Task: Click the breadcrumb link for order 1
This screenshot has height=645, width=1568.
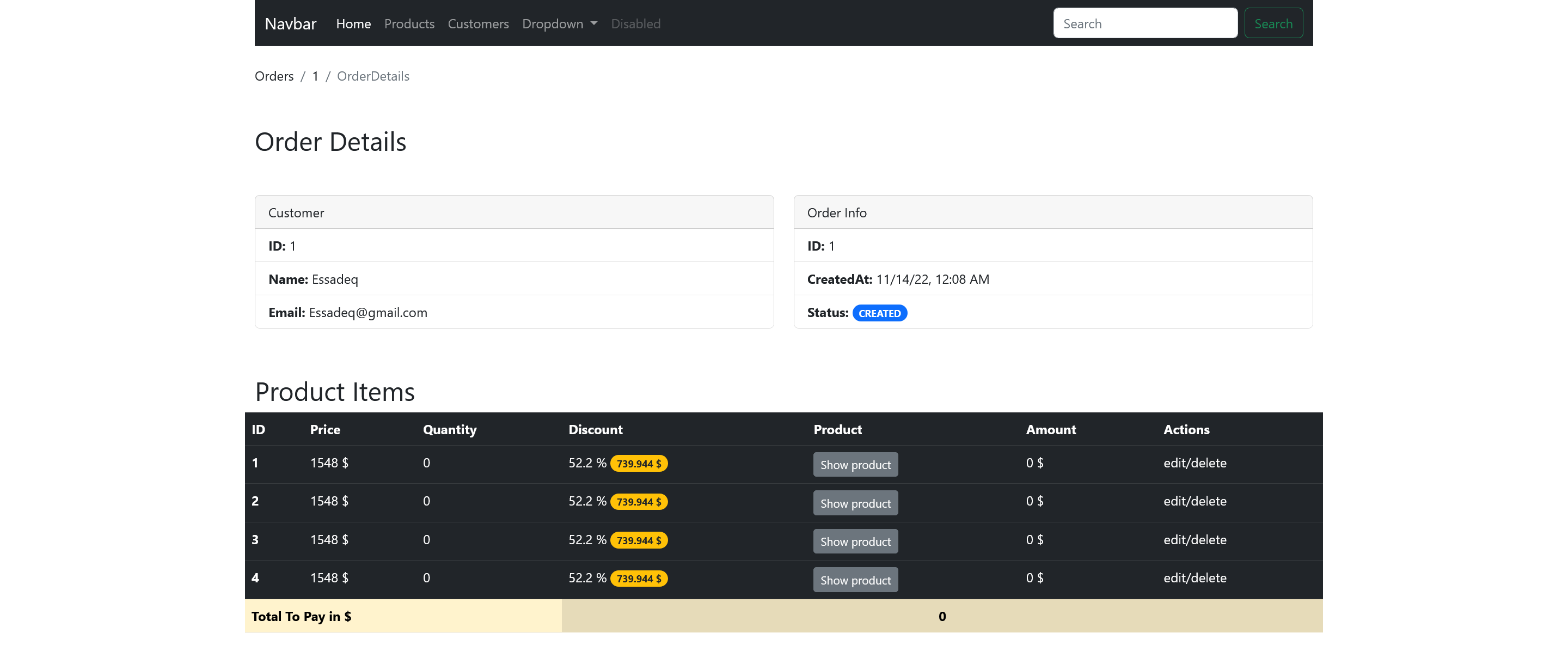Action: tap(315, 76)
